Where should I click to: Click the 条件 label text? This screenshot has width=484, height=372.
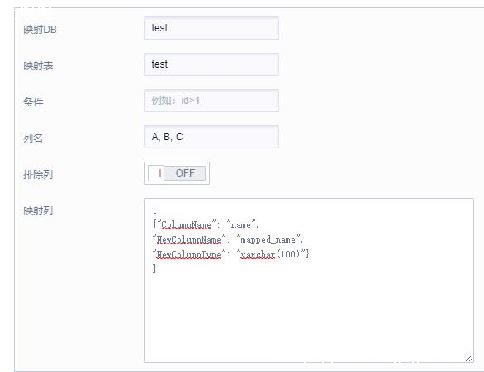tap(33, 102)
